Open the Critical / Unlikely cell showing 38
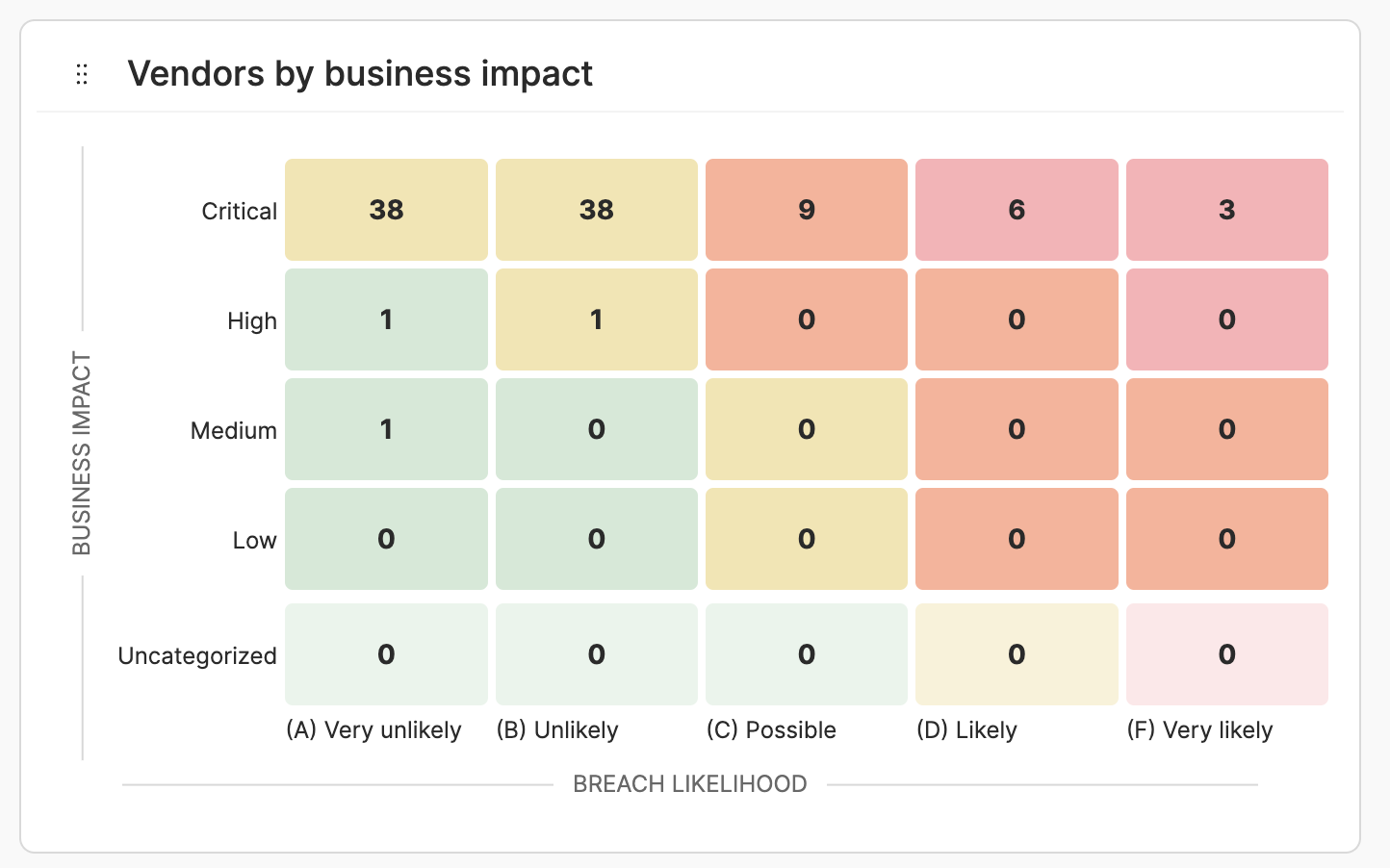Screen dimensions: 1390x868 (596, 210)
